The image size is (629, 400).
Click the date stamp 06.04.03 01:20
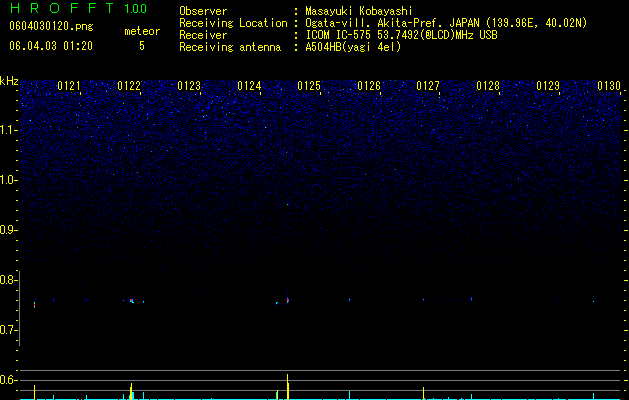(51, 46)
